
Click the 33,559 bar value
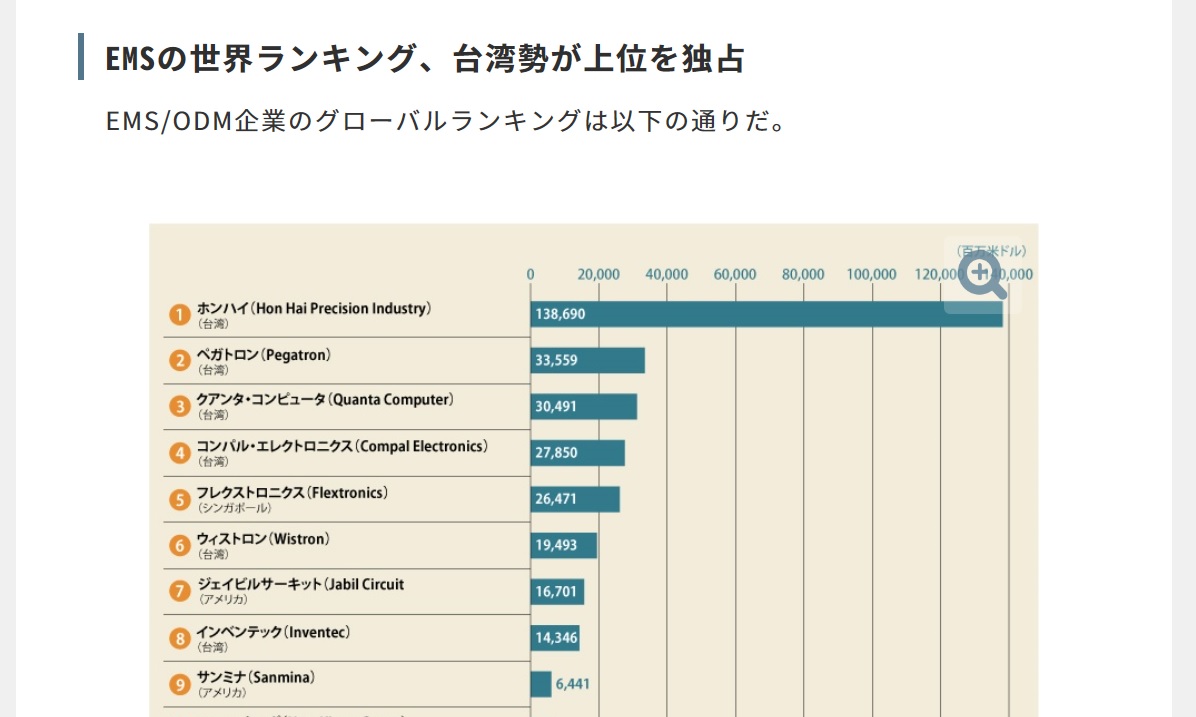click(x=556, y=360)
